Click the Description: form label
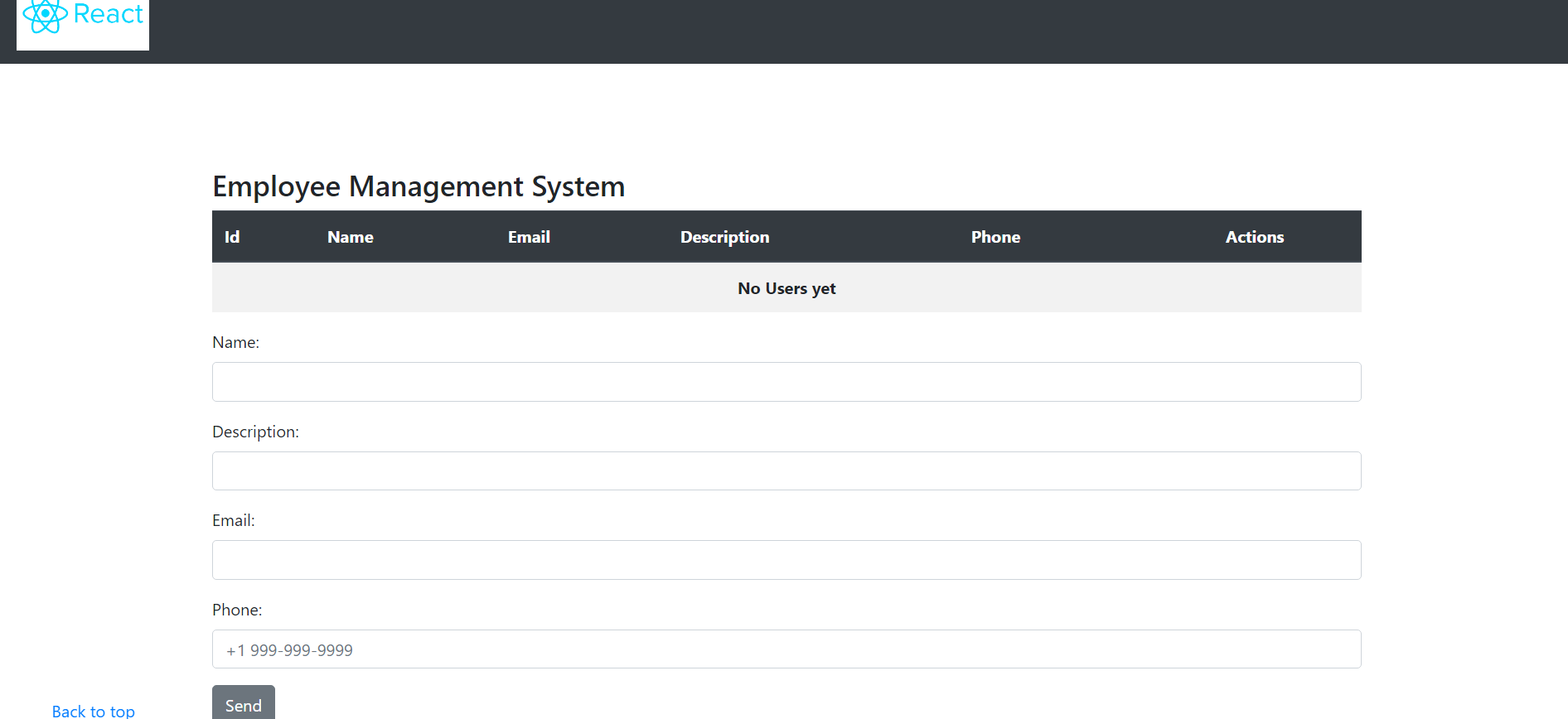1568x719 pixels. point(255,432)
